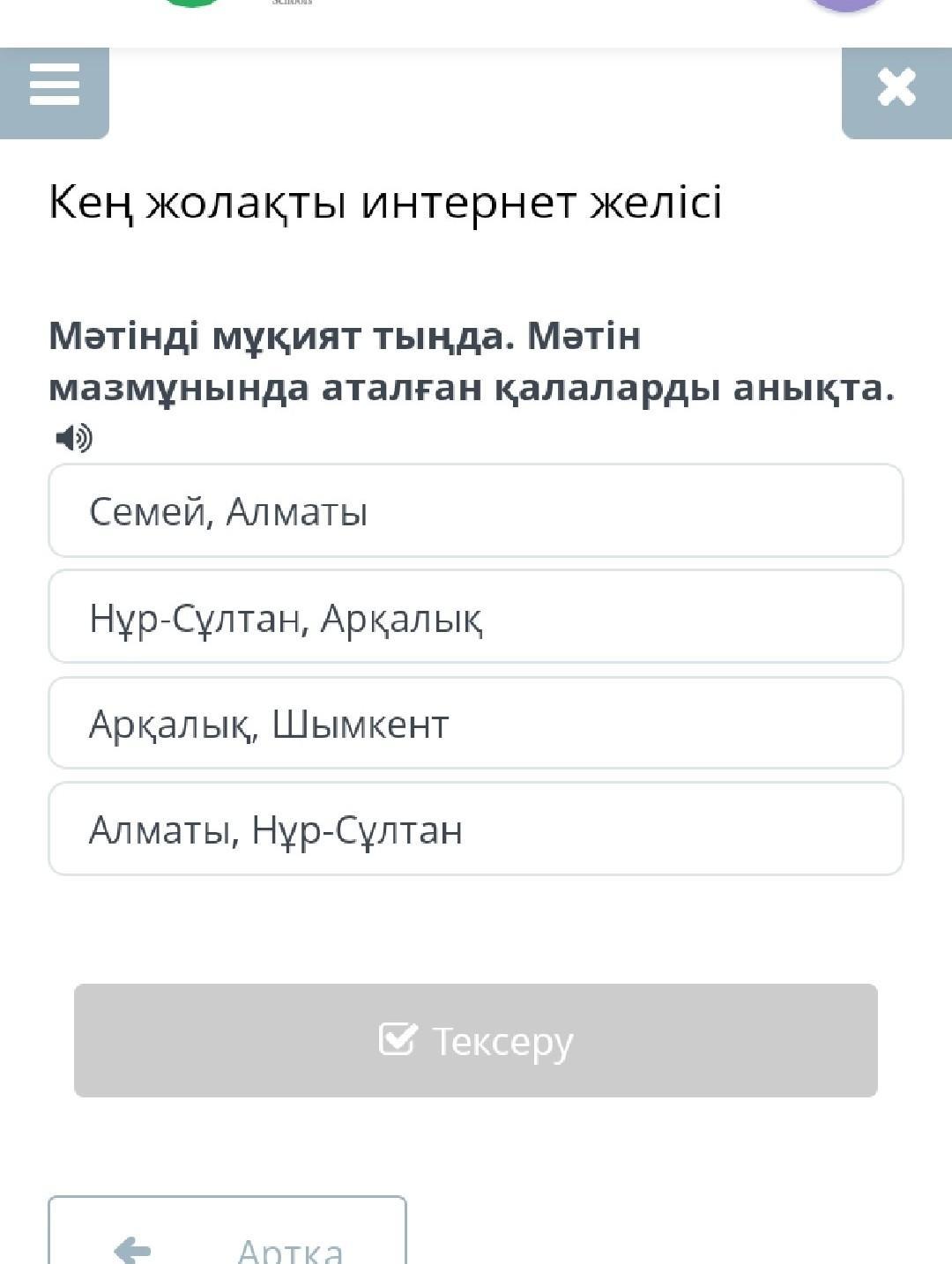This screenshot has width=952, height=1264.
Task: Click the heading Кең жолақты интернет желісі
Action: 385,203
